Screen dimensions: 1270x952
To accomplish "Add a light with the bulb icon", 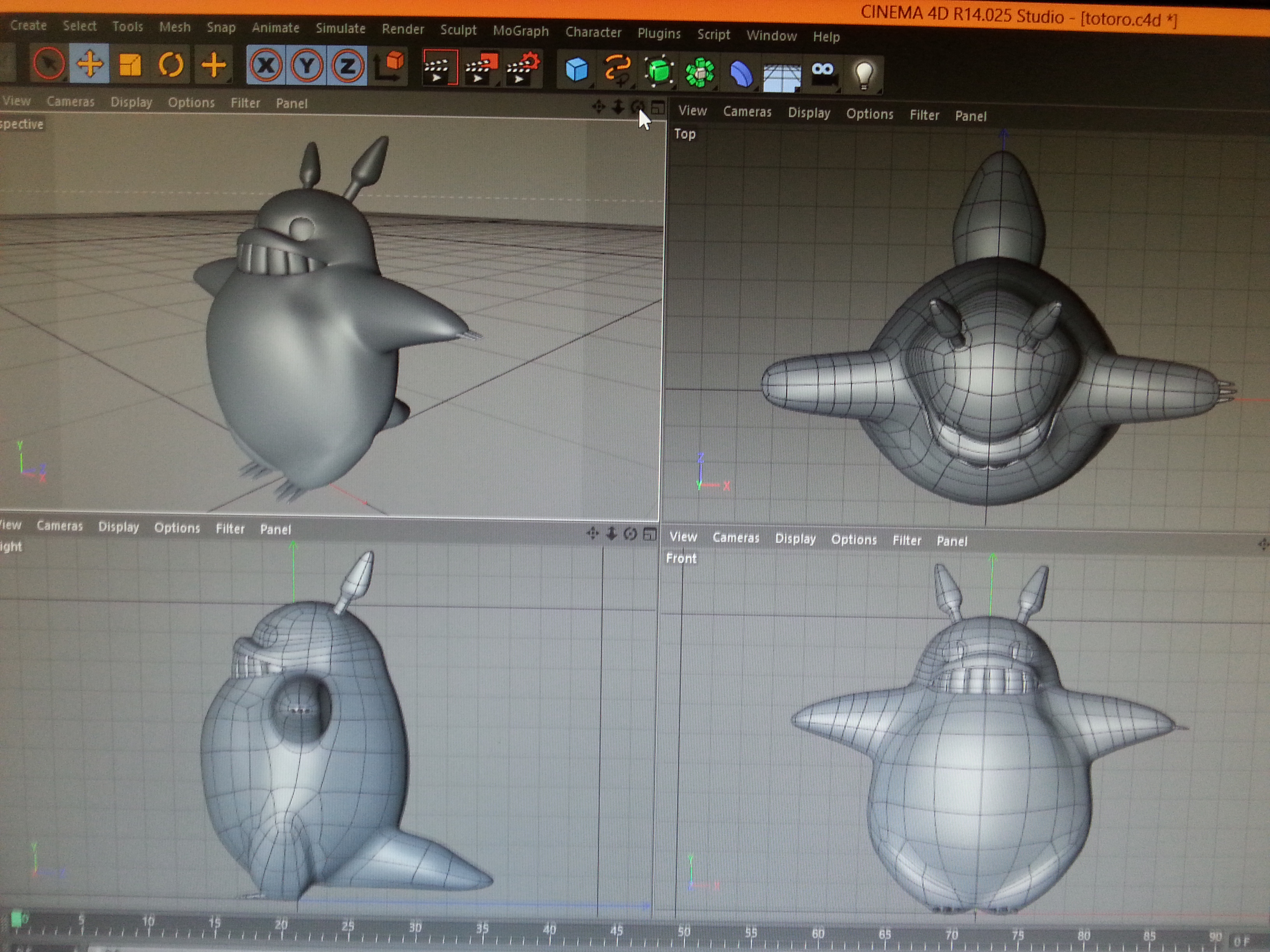I will (x=863, y=75).
